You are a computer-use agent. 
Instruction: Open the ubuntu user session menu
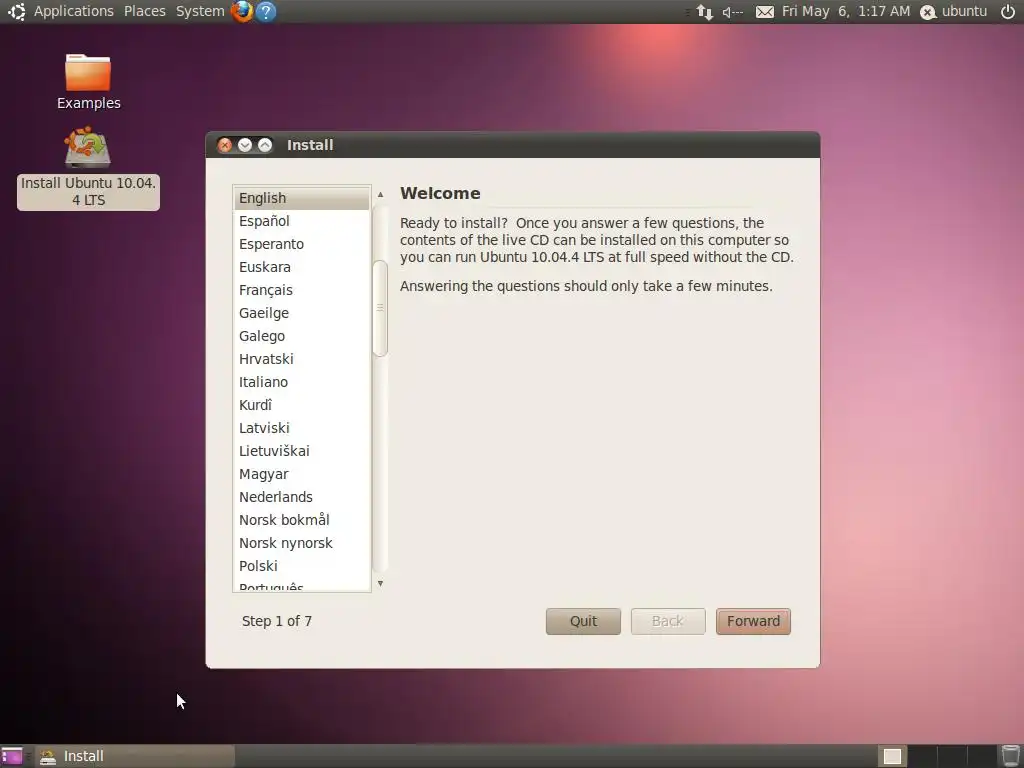pyautogui.click(x=953, y=11)
